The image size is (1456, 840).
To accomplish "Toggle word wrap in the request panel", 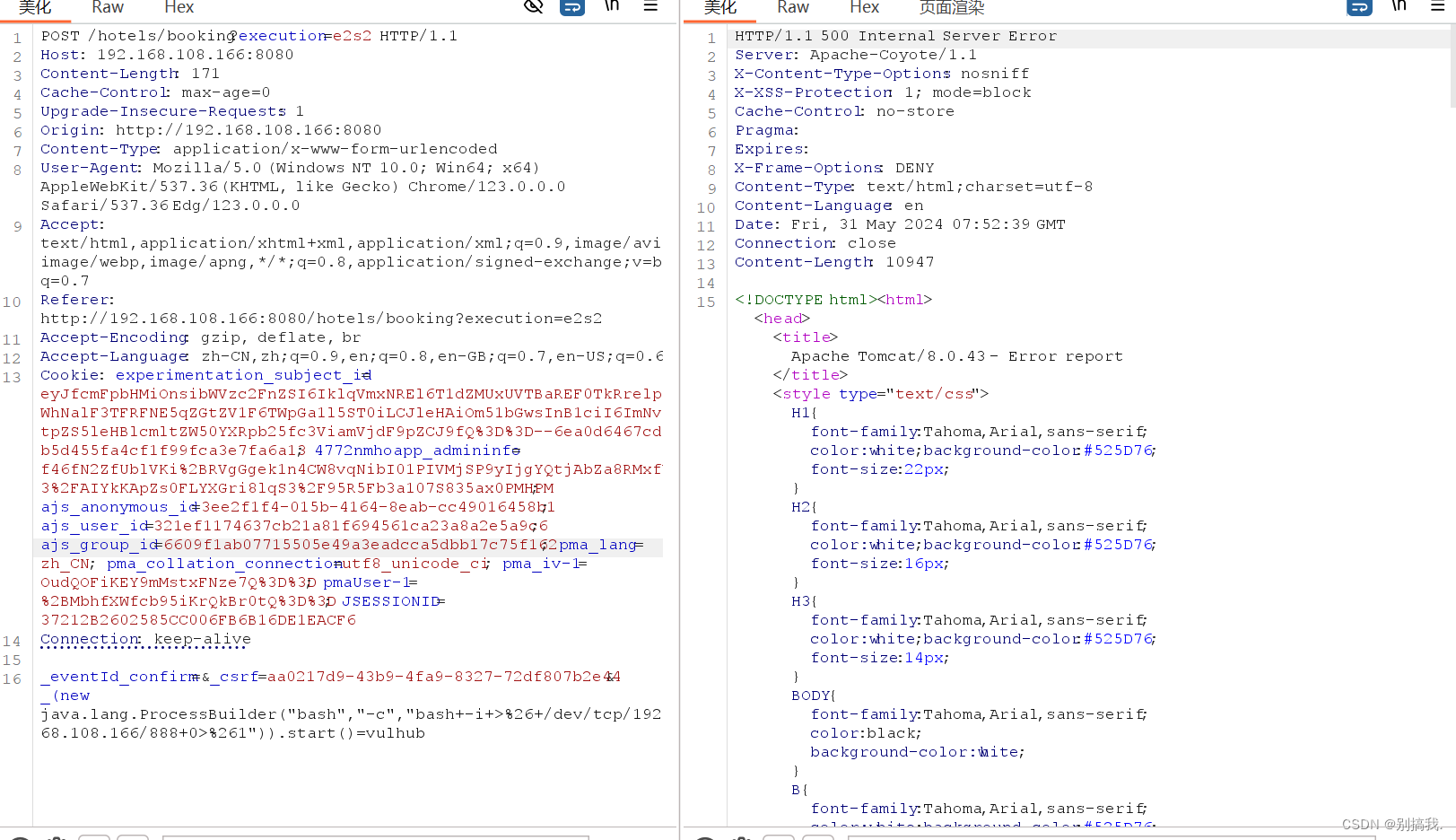I will (572, 7).
